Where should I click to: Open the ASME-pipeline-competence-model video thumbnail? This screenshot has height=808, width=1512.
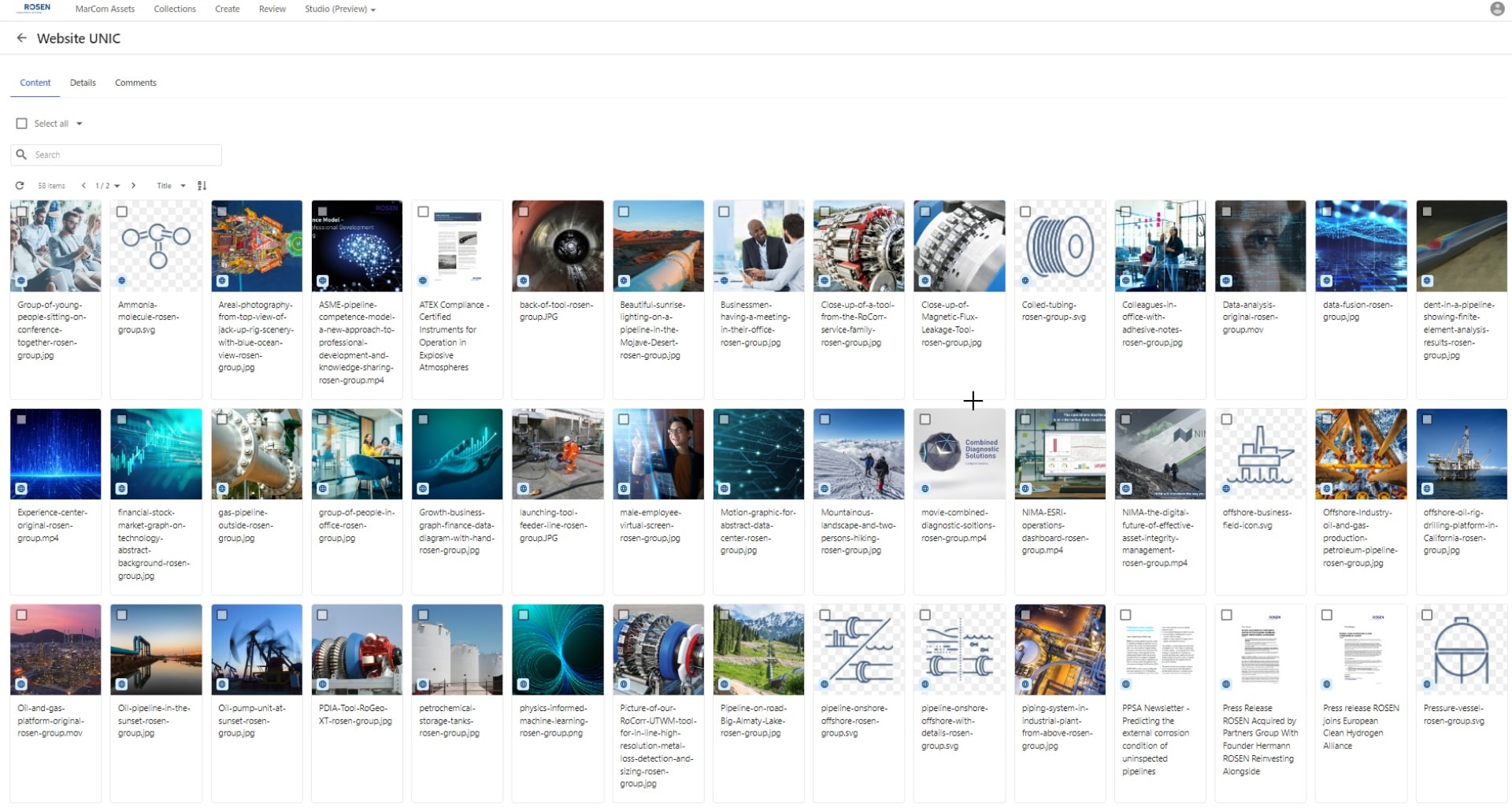click(357, 246)
